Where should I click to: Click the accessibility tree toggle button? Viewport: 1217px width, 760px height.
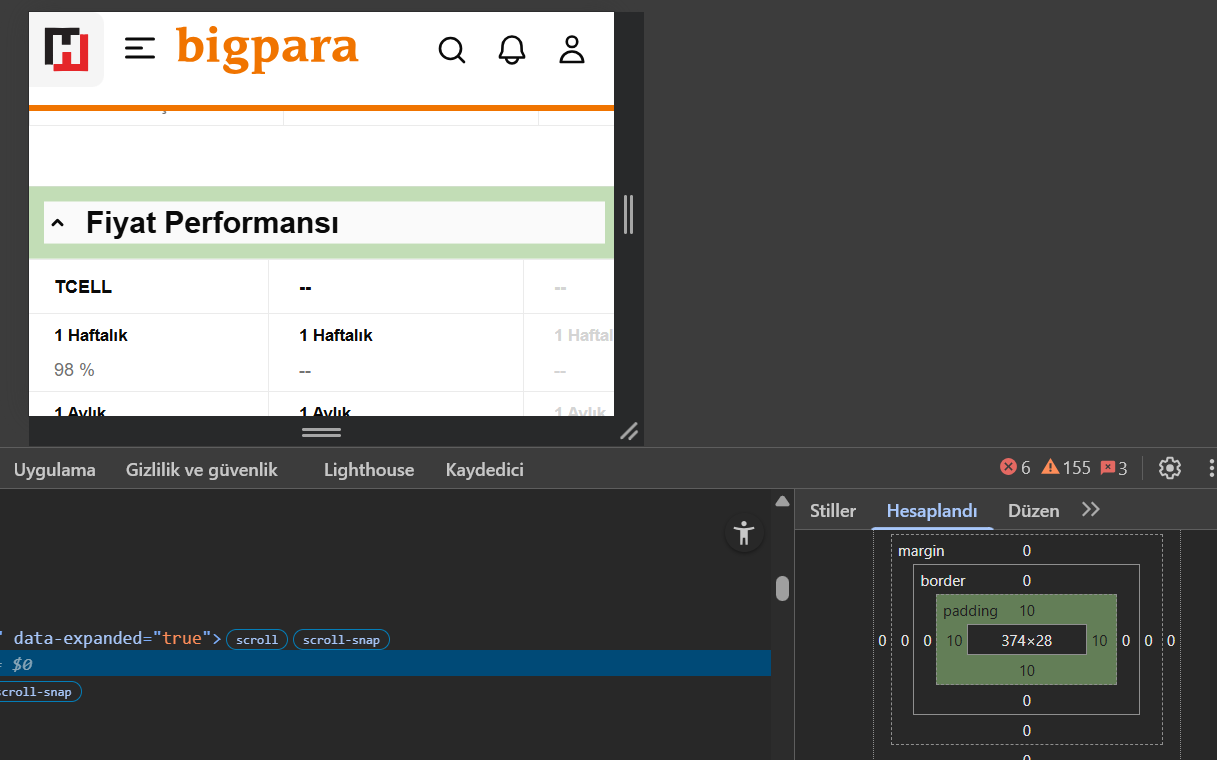(744, 533)
